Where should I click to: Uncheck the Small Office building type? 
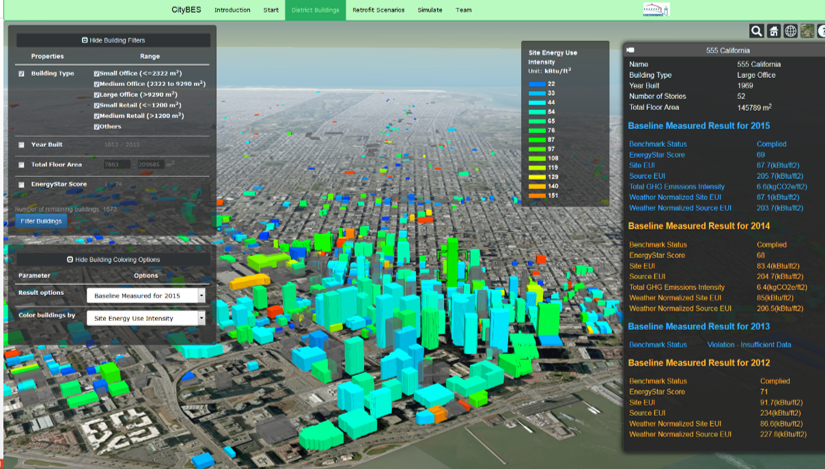point(97,74)
